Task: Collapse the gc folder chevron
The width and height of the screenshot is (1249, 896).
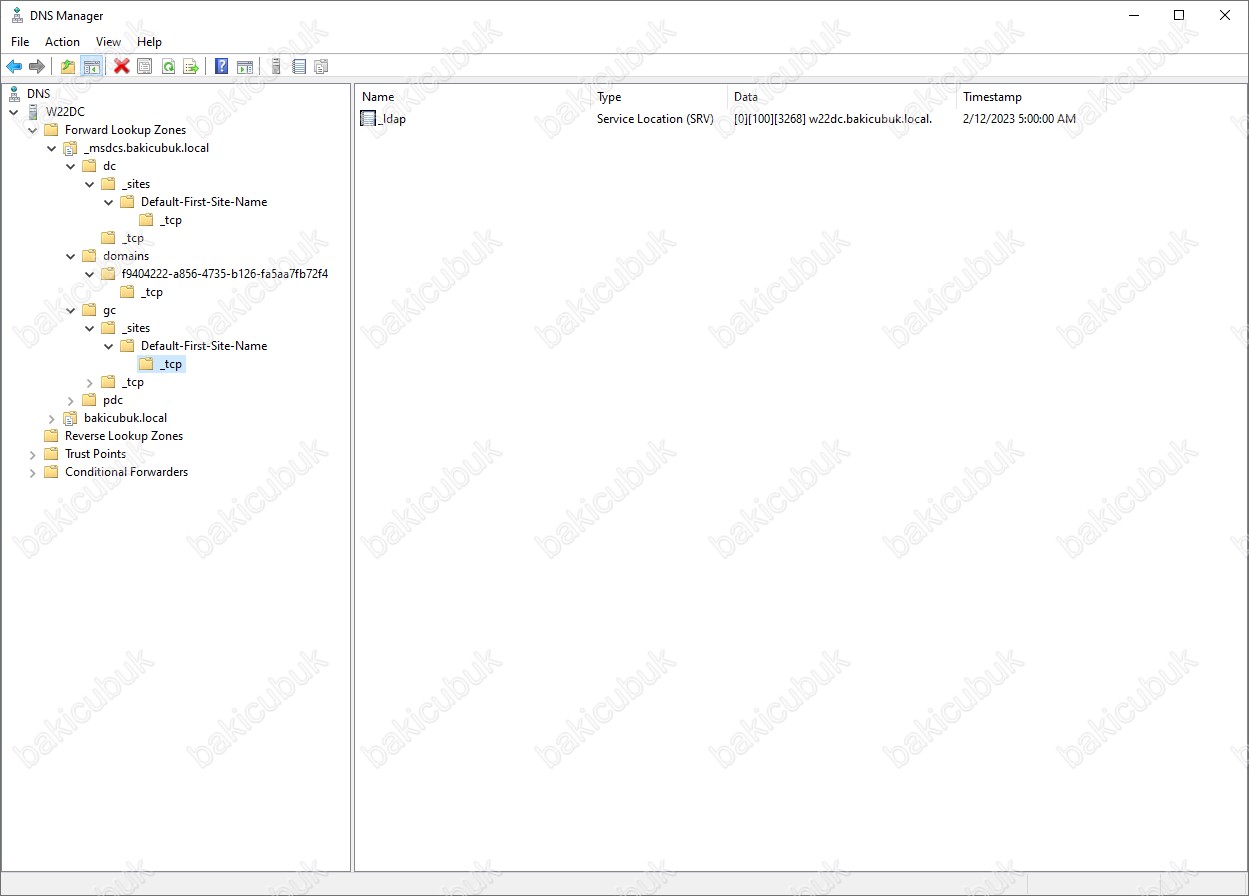Action: click(x=71, y=310)
